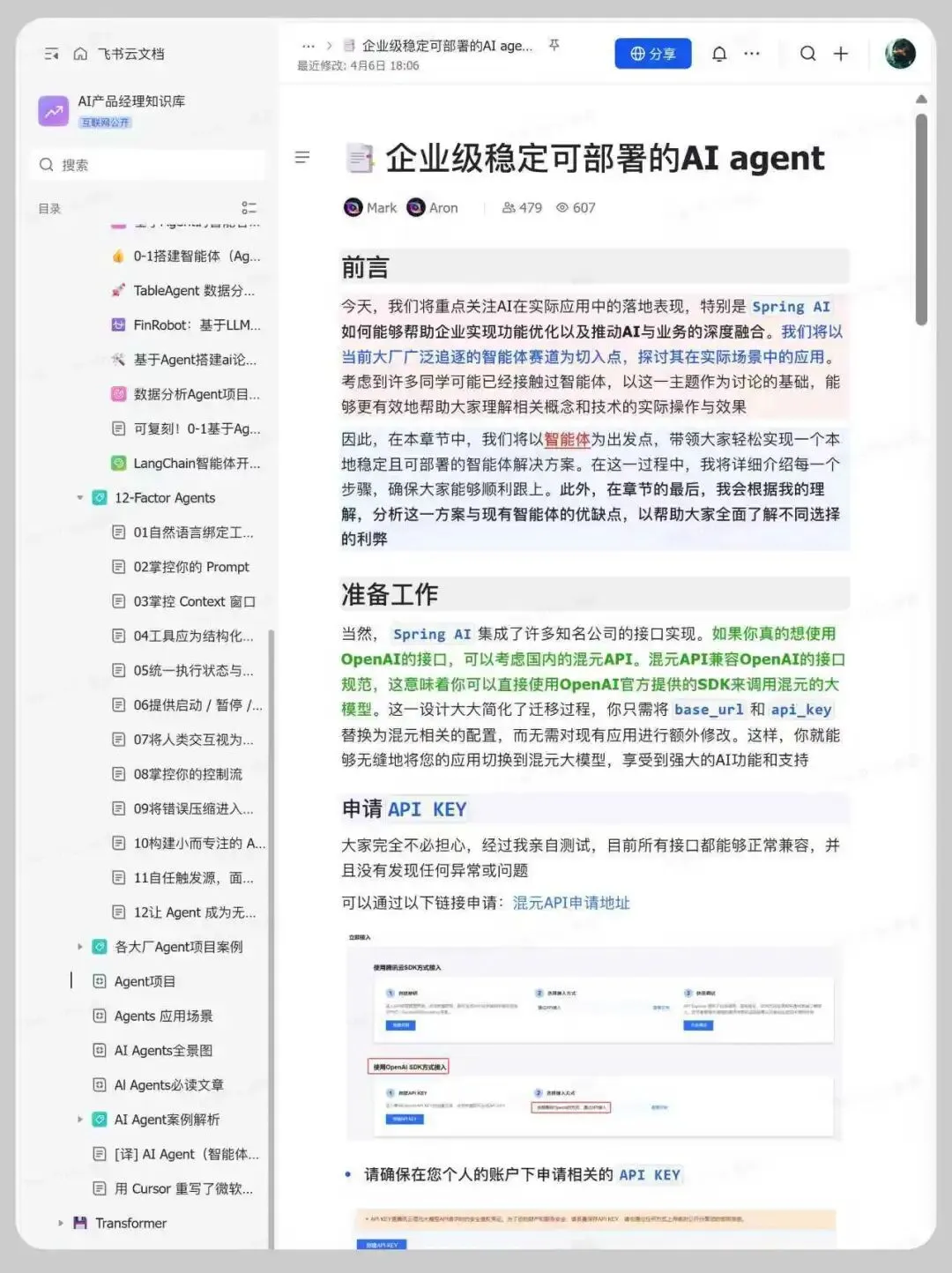
Task: Open breadcrumb ellipsis in header
Action: [308, 46]
